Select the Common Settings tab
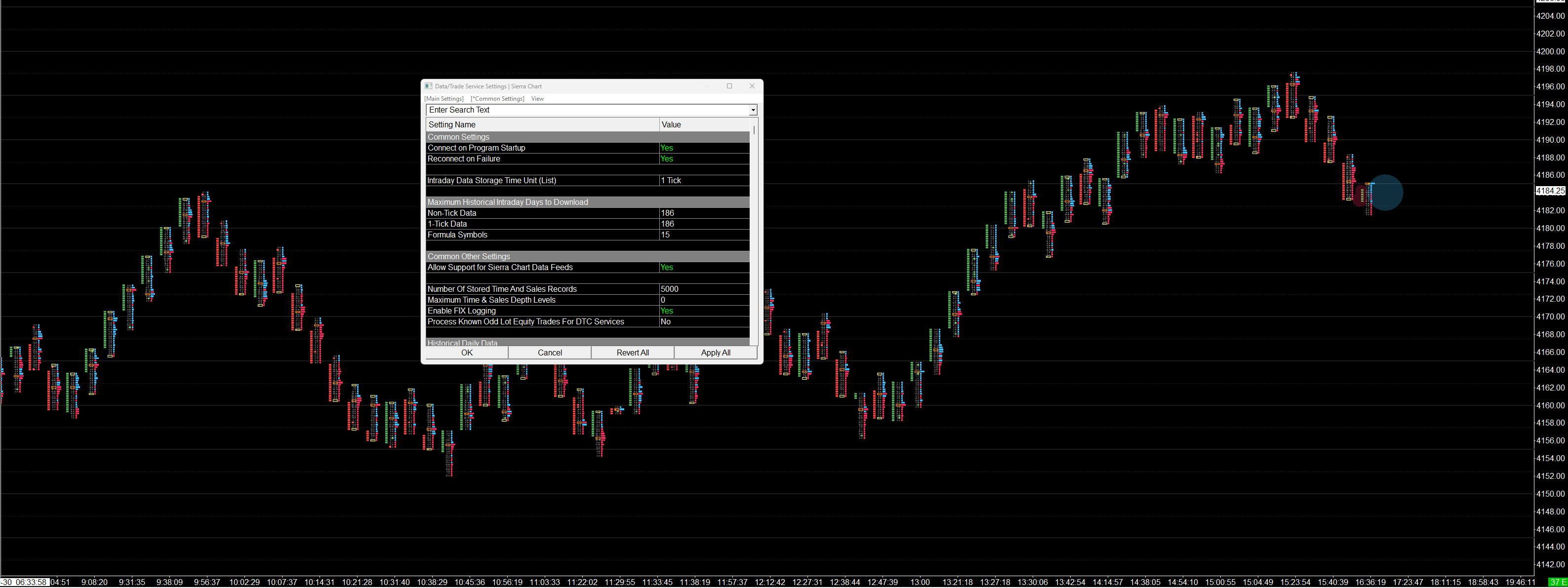The image size is (1568, 588). 497,99
